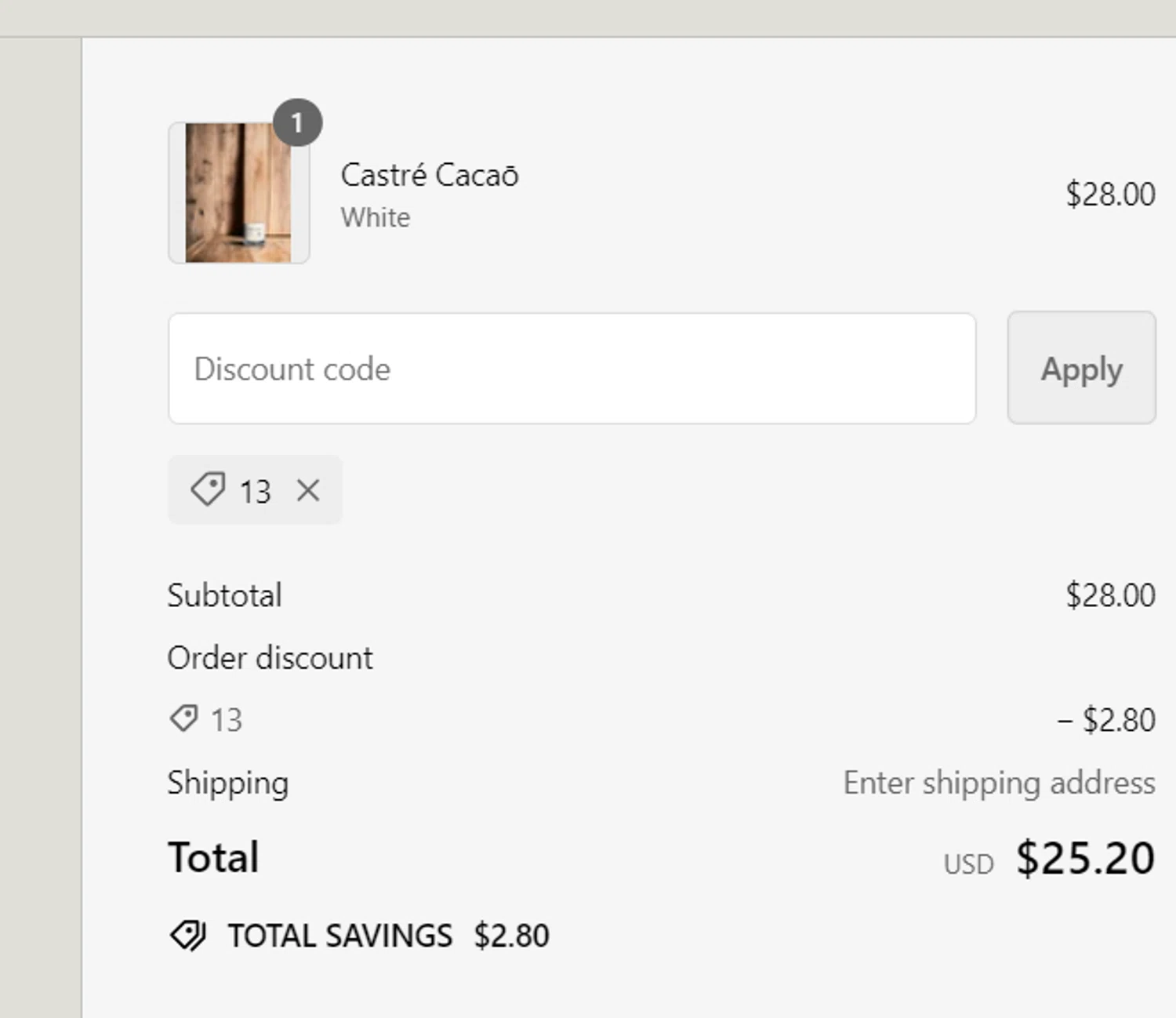Click the USD currency label
Image resolution: width=1176 pixels, height=1018 pixels.
pos(968,864)
